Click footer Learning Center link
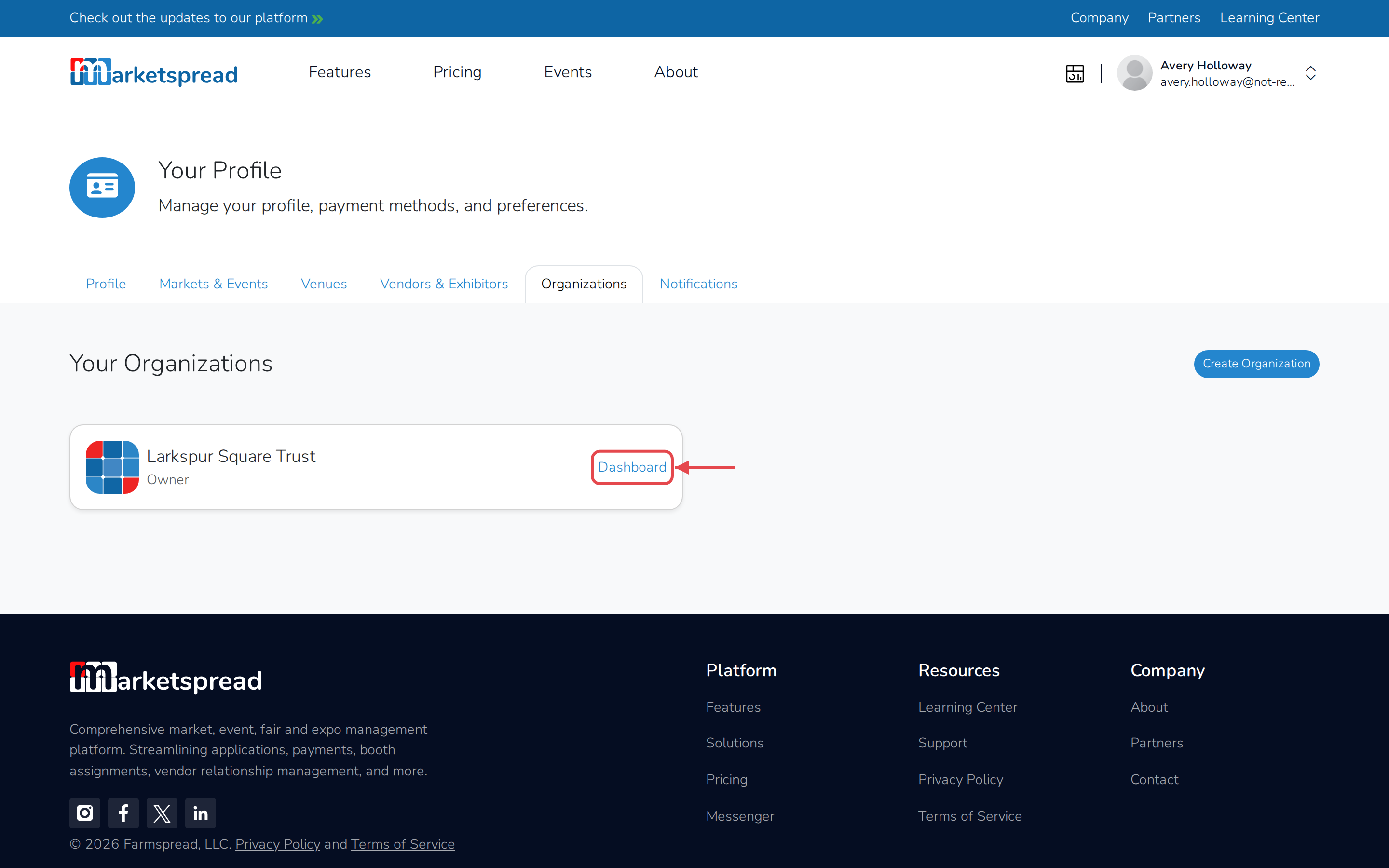 [x=967, y=707]
